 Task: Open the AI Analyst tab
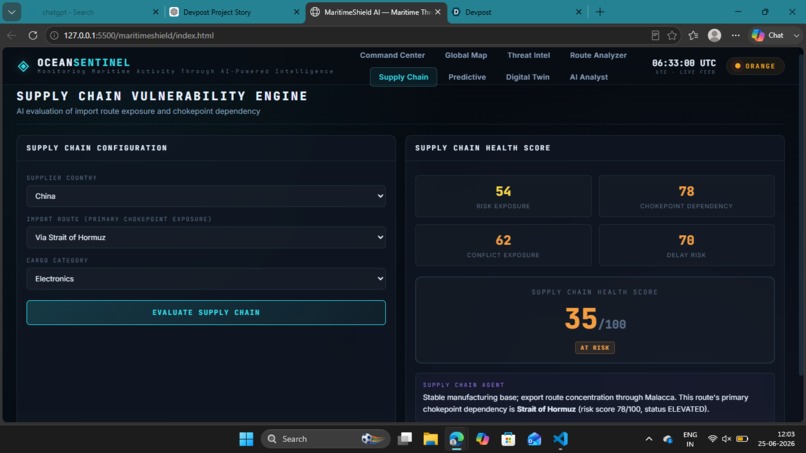(589, 77)
